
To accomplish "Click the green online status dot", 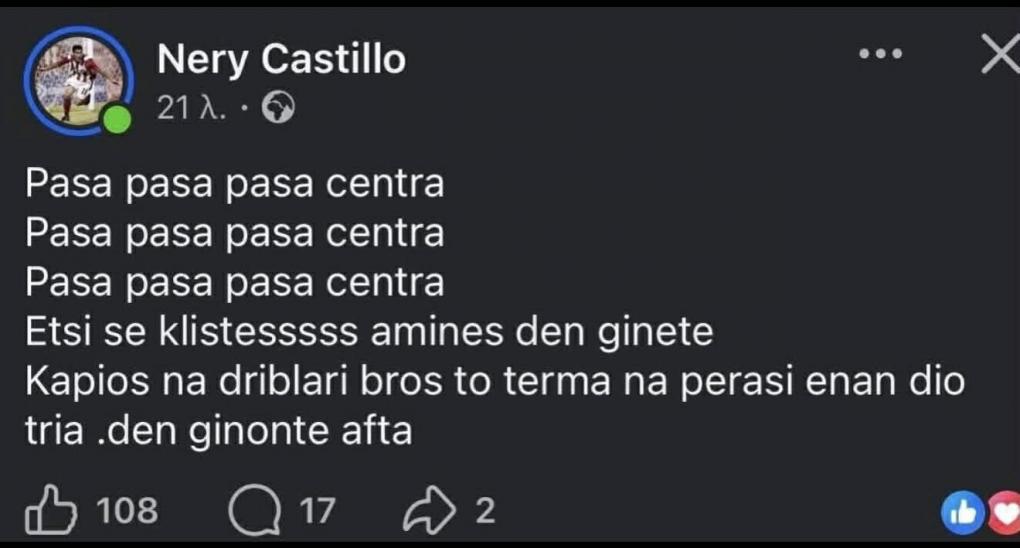I will click(118, 120).
